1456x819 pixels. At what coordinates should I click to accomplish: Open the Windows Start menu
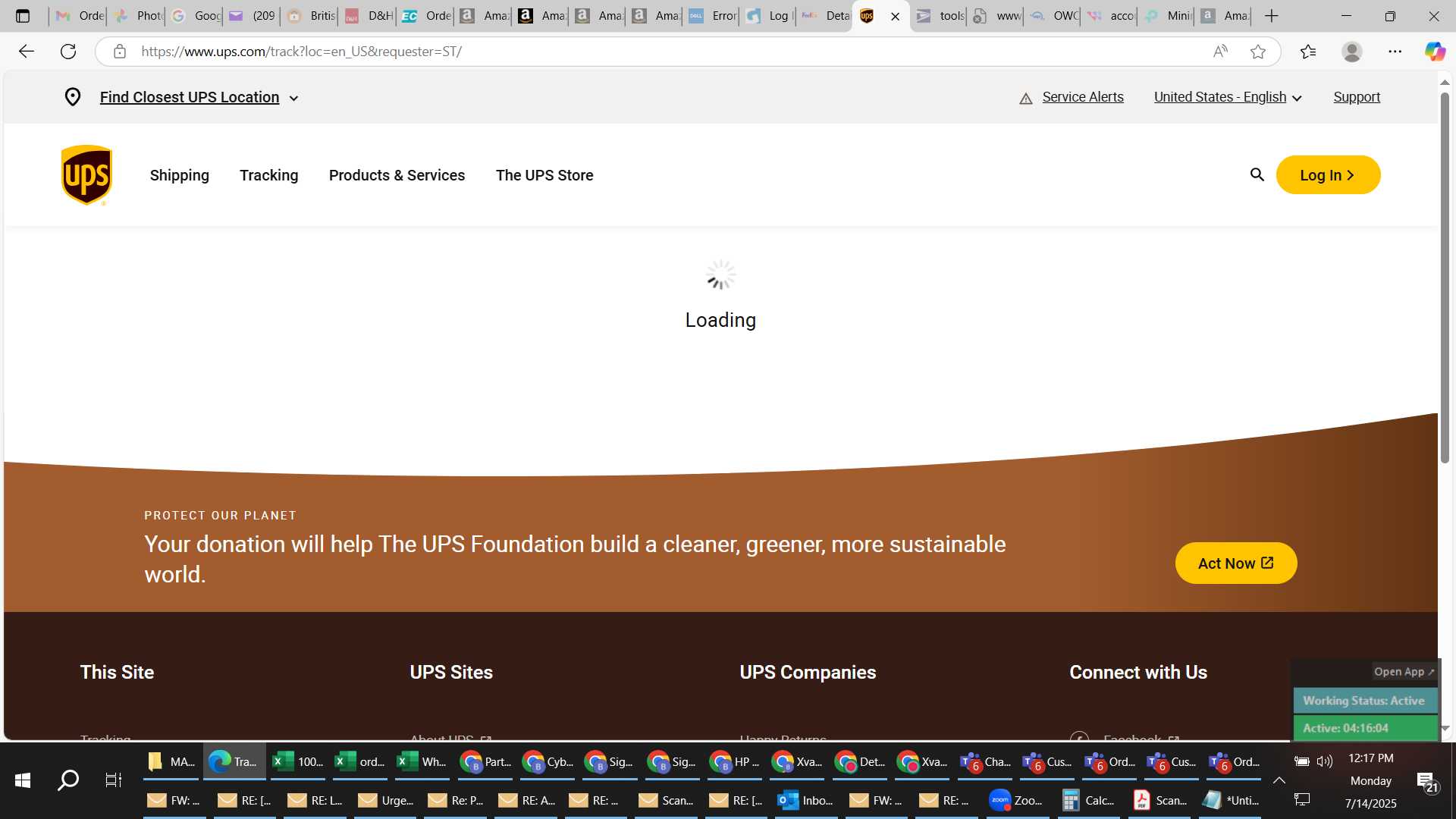[23, 780]
